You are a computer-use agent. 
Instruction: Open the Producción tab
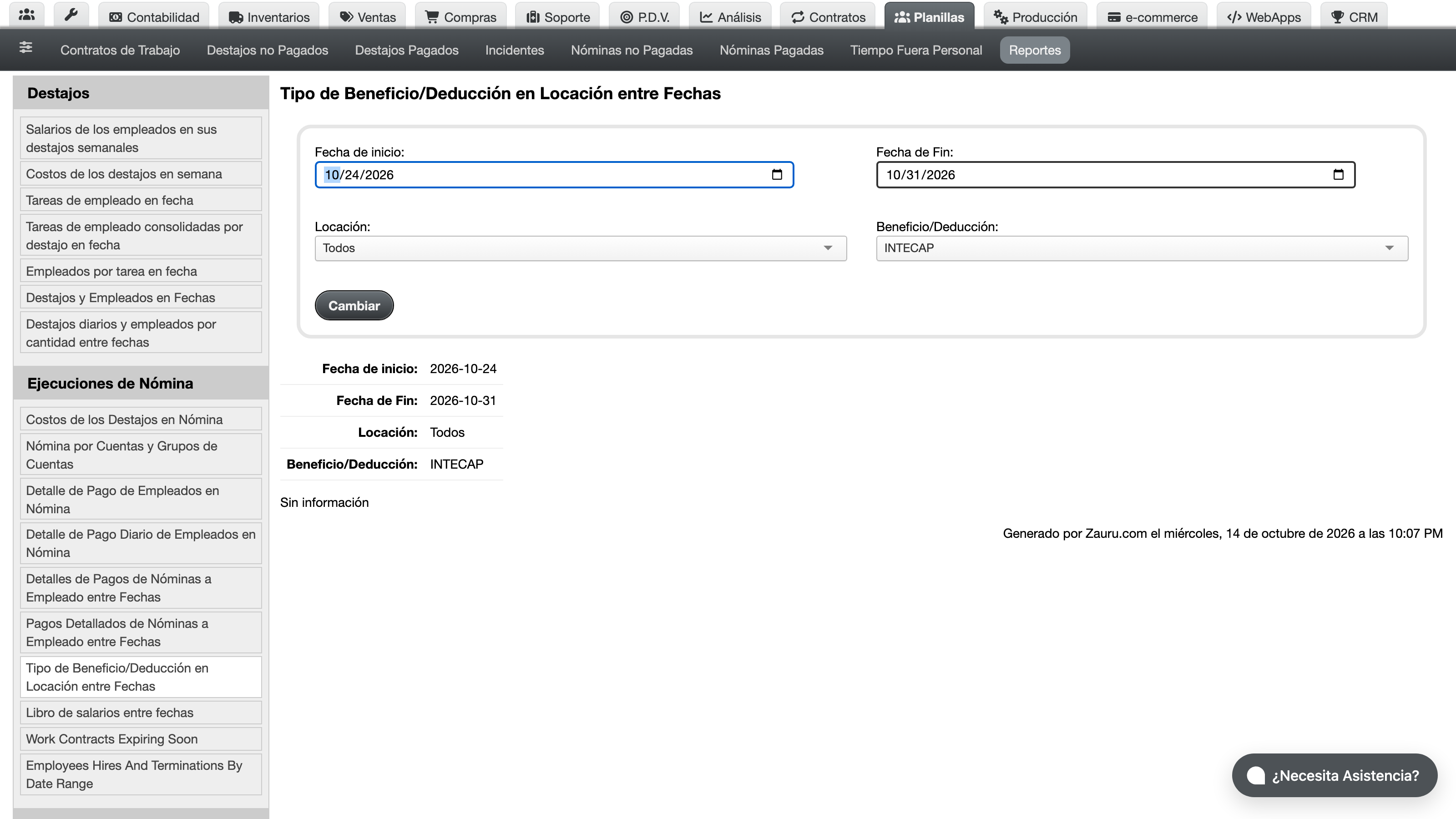1035,17
